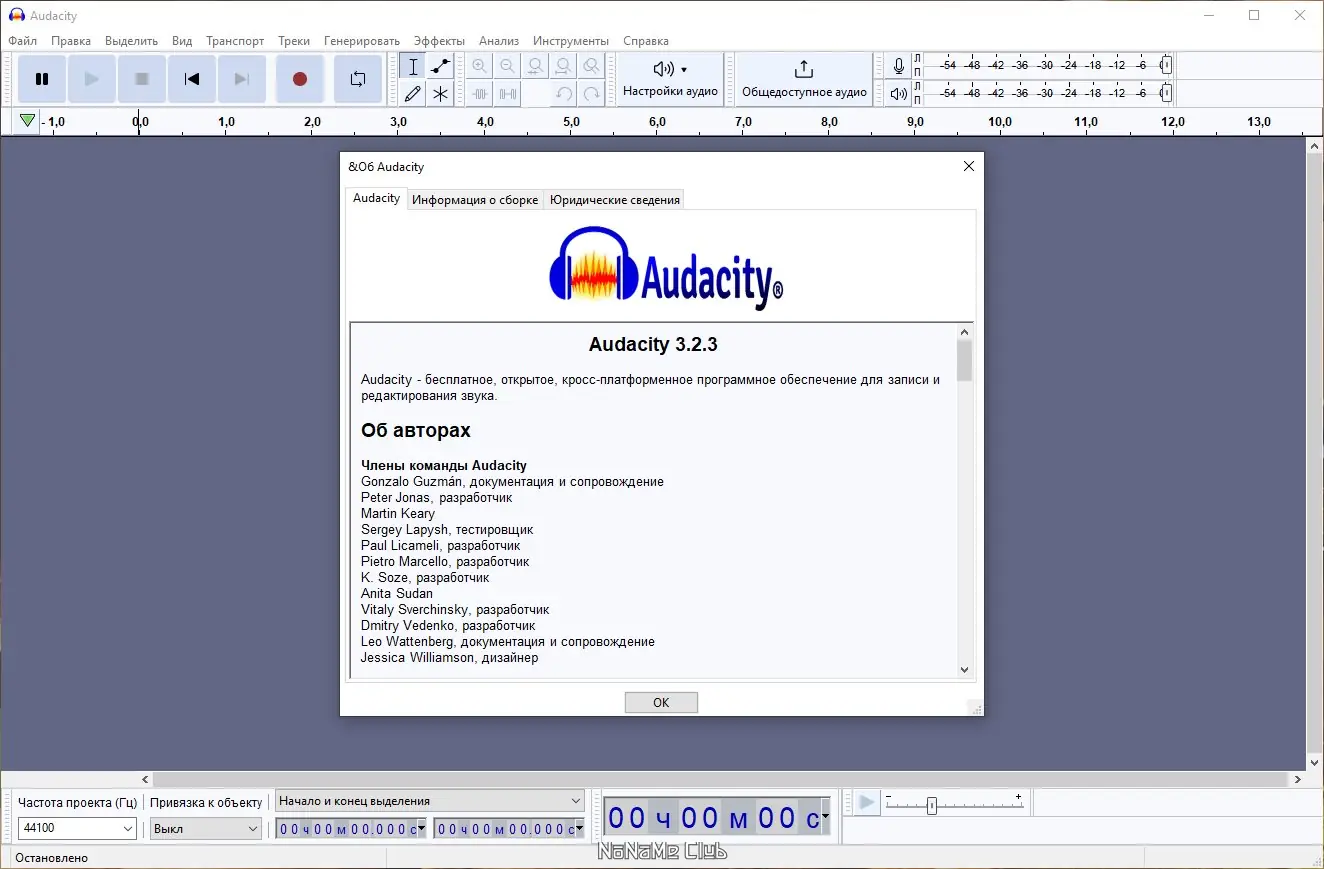This screenshot has width=1324, height=869.
Task: Select the pencil Draw tool
Action: pos(413,94)
